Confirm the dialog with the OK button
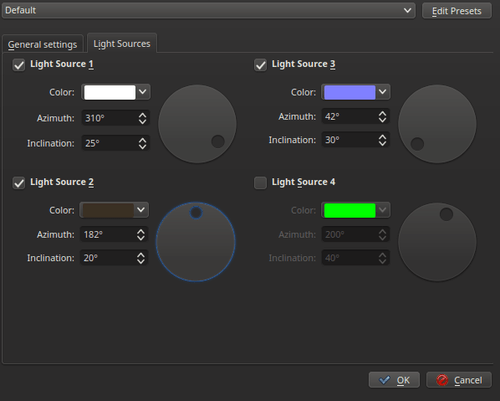The height and width of the screenshot is (401, 500). [394, 380]
